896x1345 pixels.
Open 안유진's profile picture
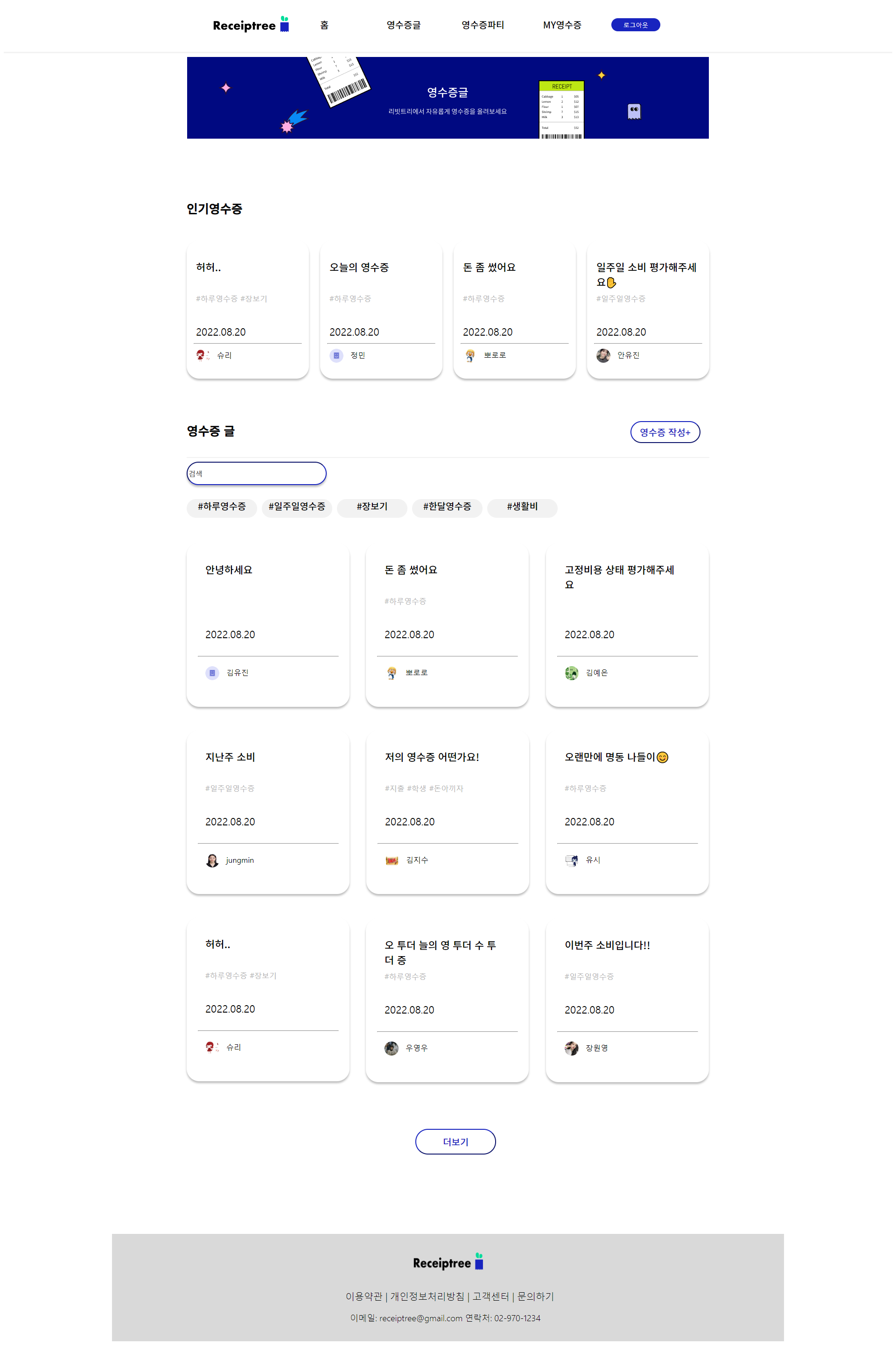point(604,355)
